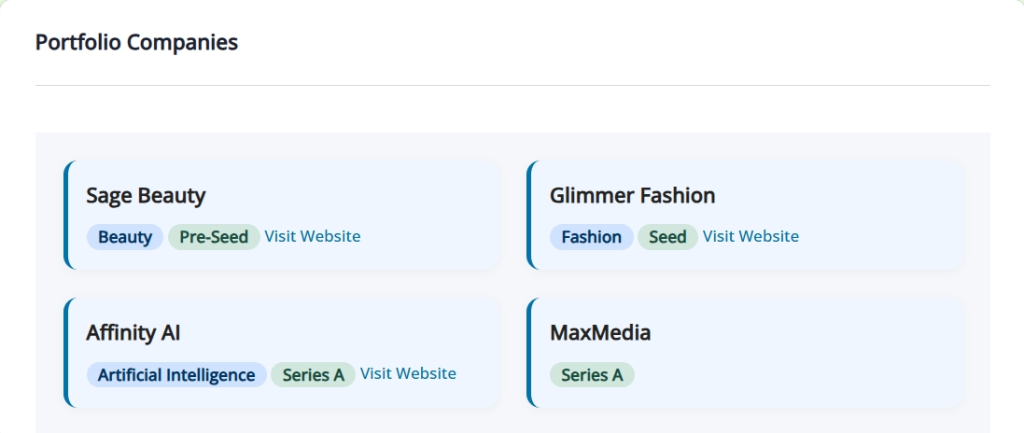Viewport: 1024px width, 433px height.
Task: Click the Affinity AI company name
Action: point(133,332)
